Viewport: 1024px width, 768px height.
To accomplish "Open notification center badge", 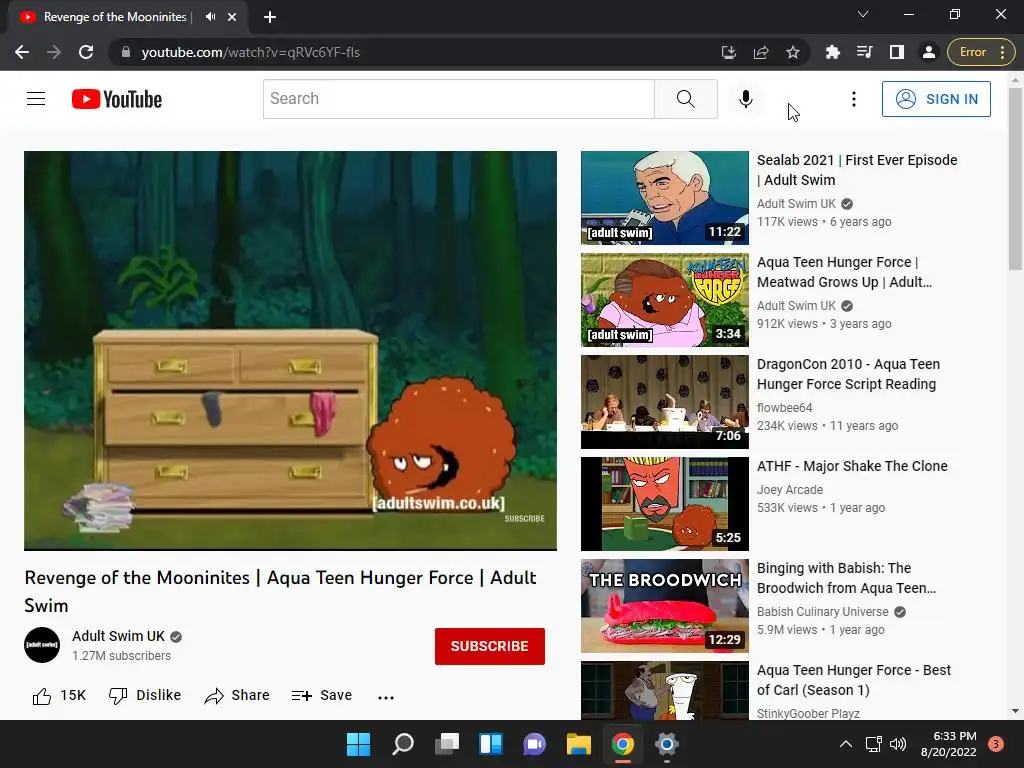I will tap(996, 744).
